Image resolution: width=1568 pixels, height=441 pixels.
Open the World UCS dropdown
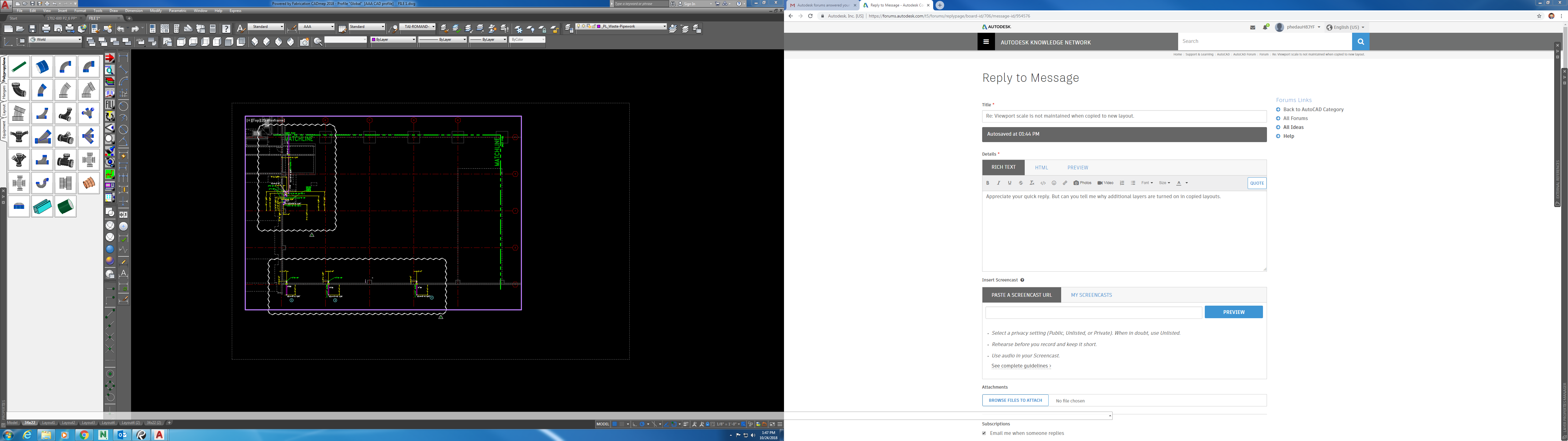tap(55, 40)
